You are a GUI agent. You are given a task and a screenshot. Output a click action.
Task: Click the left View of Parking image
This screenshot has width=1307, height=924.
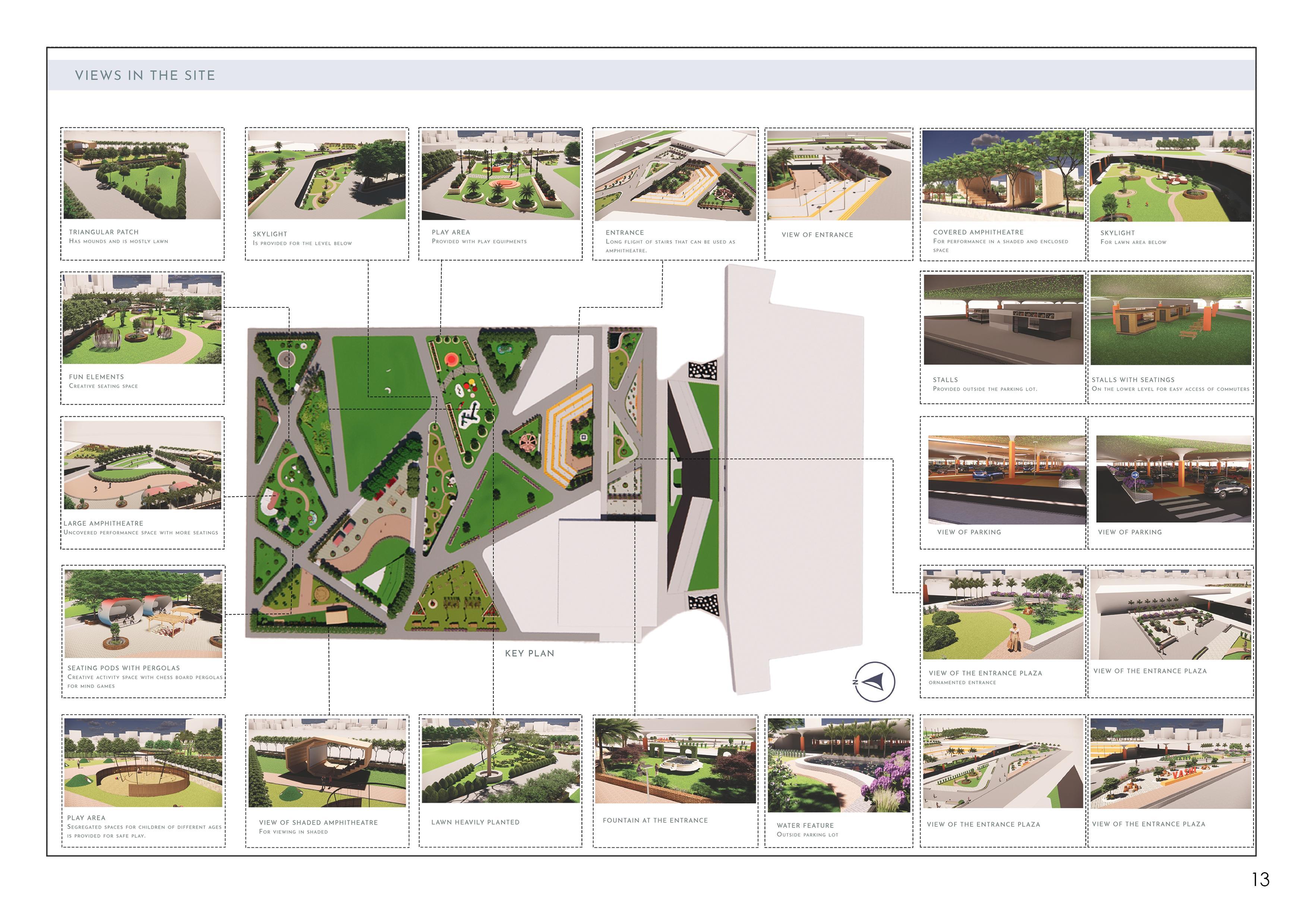pos(1007,480)
